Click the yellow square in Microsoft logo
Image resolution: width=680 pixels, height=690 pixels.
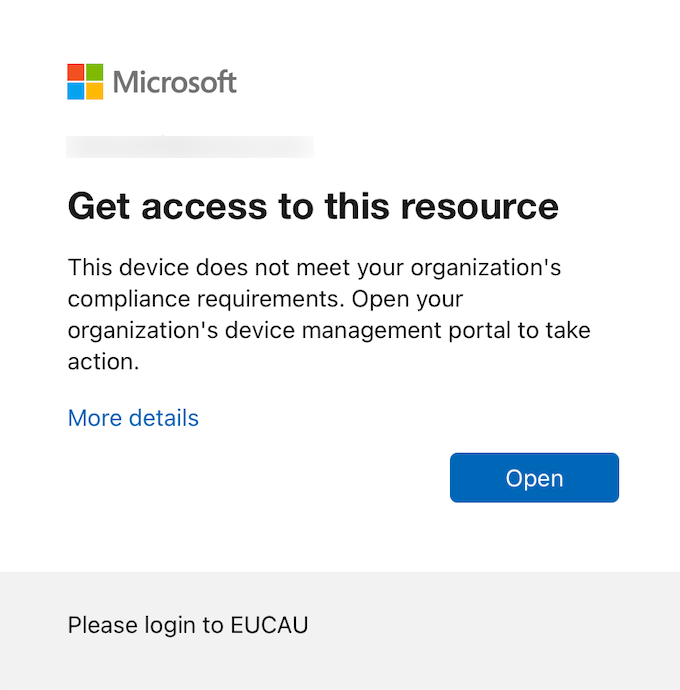coord(94,91)
